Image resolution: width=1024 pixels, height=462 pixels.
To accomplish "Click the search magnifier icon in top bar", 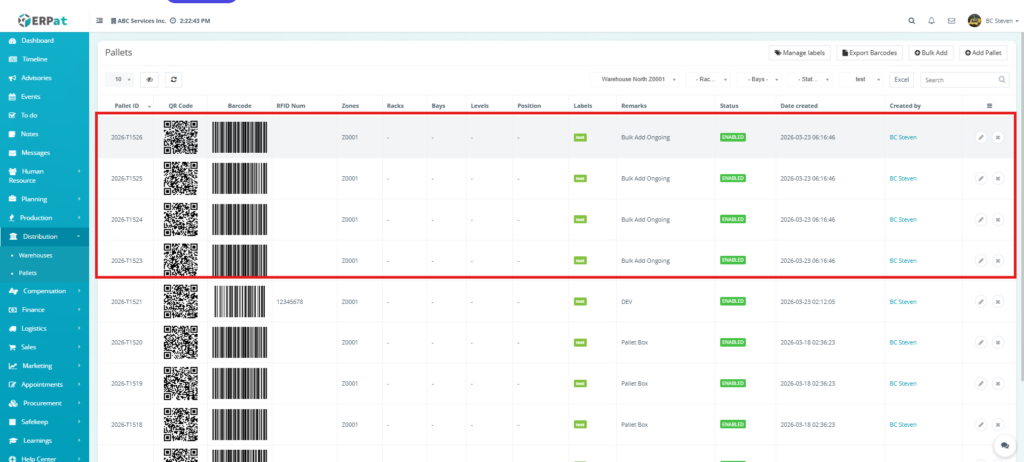I will 910,20.
